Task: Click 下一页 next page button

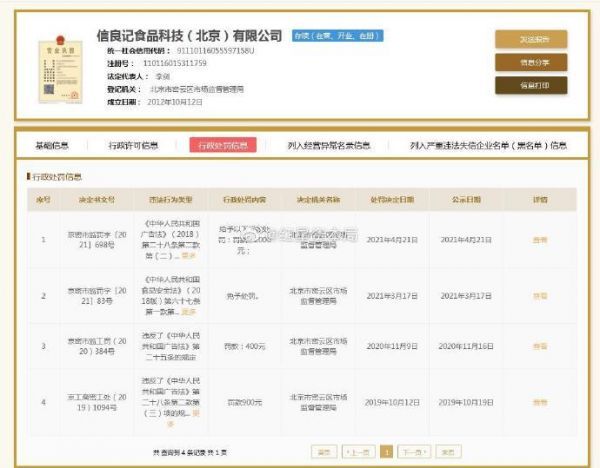Action: pos(414,452)
